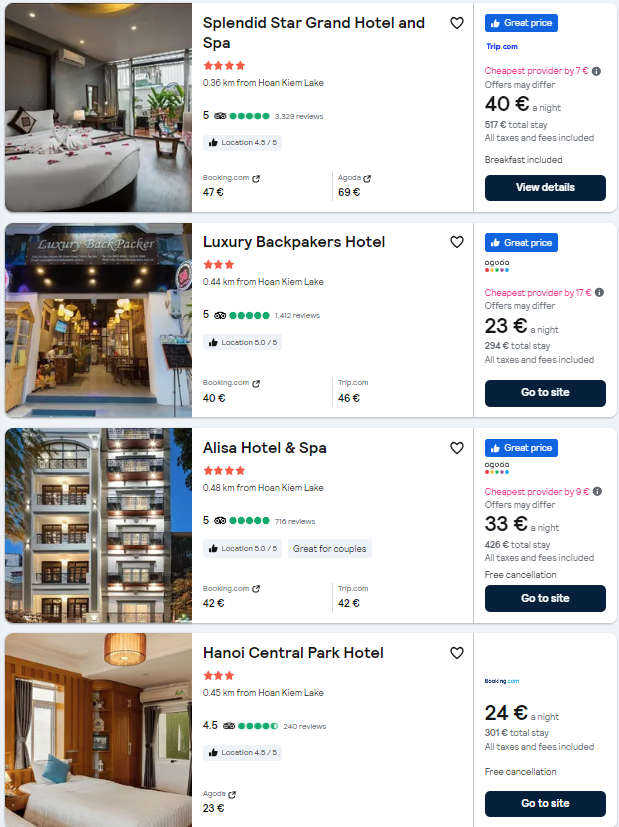Open Agoda external link icon showing 69 €
Screen dimensions: 619x827
[367, 178]
